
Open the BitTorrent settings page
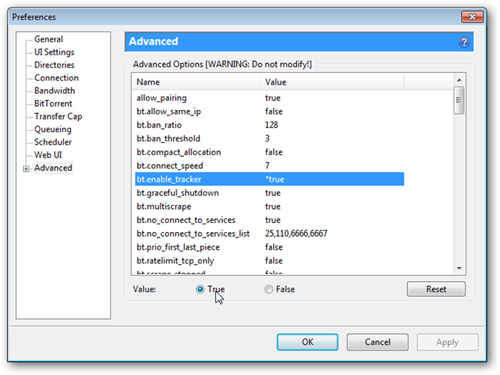point(53,104)
